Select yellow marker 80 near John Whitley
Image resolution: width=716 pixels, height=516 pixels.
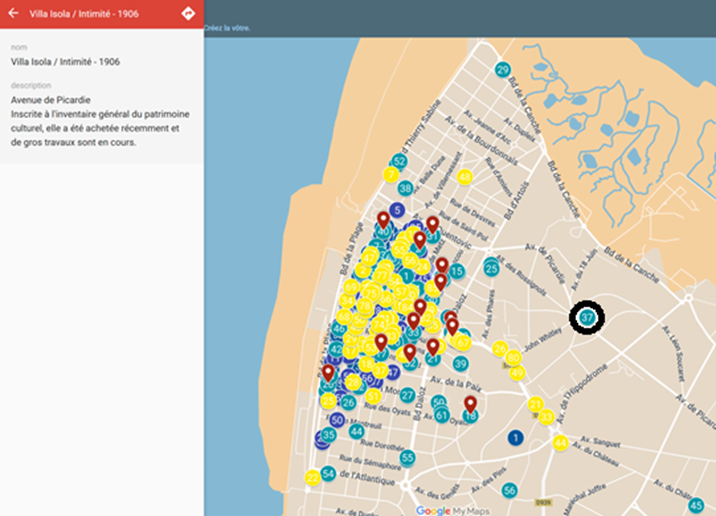coord(513,358)
